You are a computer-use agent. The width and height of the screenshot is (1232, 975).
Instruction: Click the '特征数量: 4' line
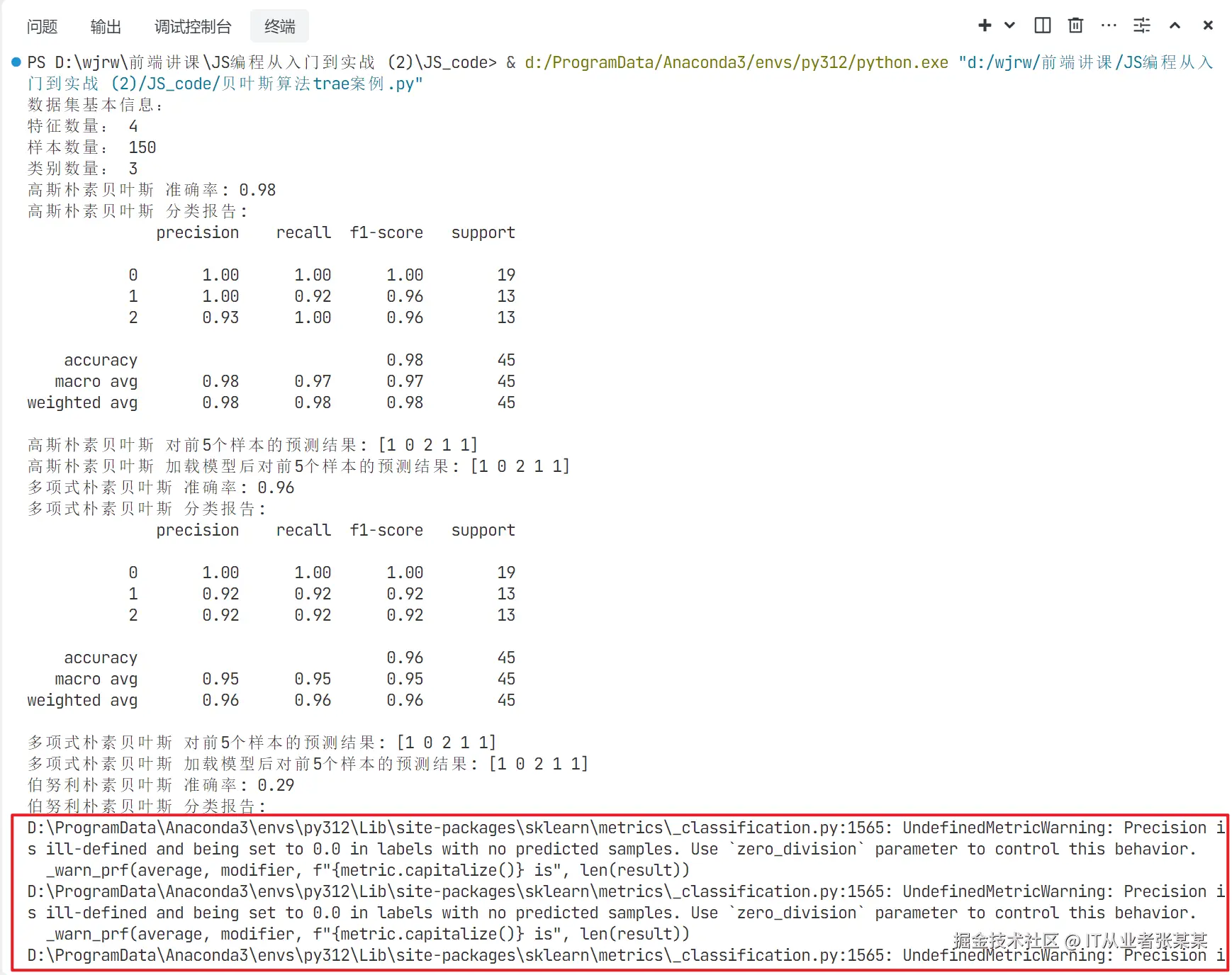click(83, 126)
